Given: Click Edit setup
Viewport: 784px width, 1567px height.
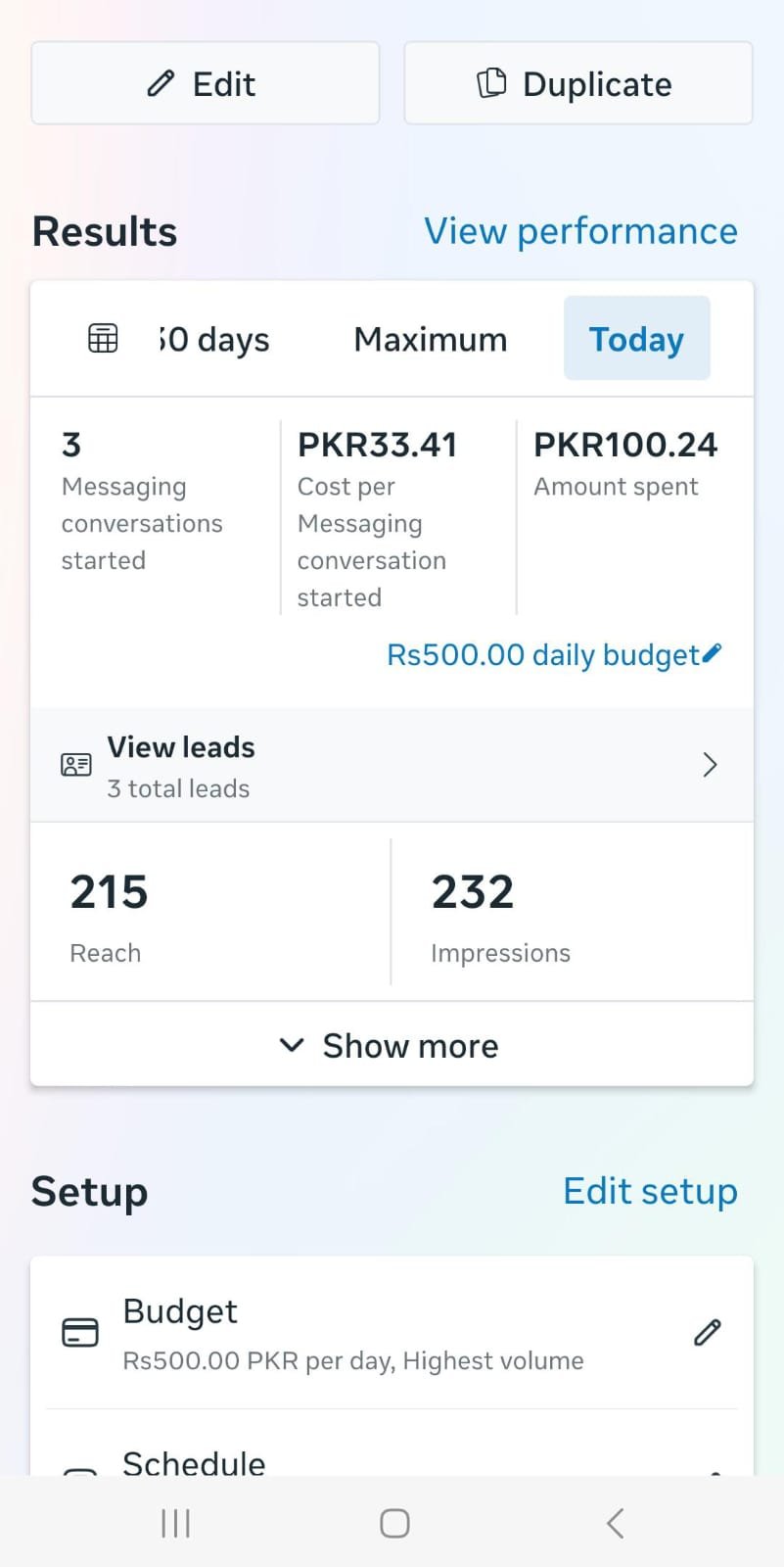Looking at the screenshot, I should (x=650, y=1191).
